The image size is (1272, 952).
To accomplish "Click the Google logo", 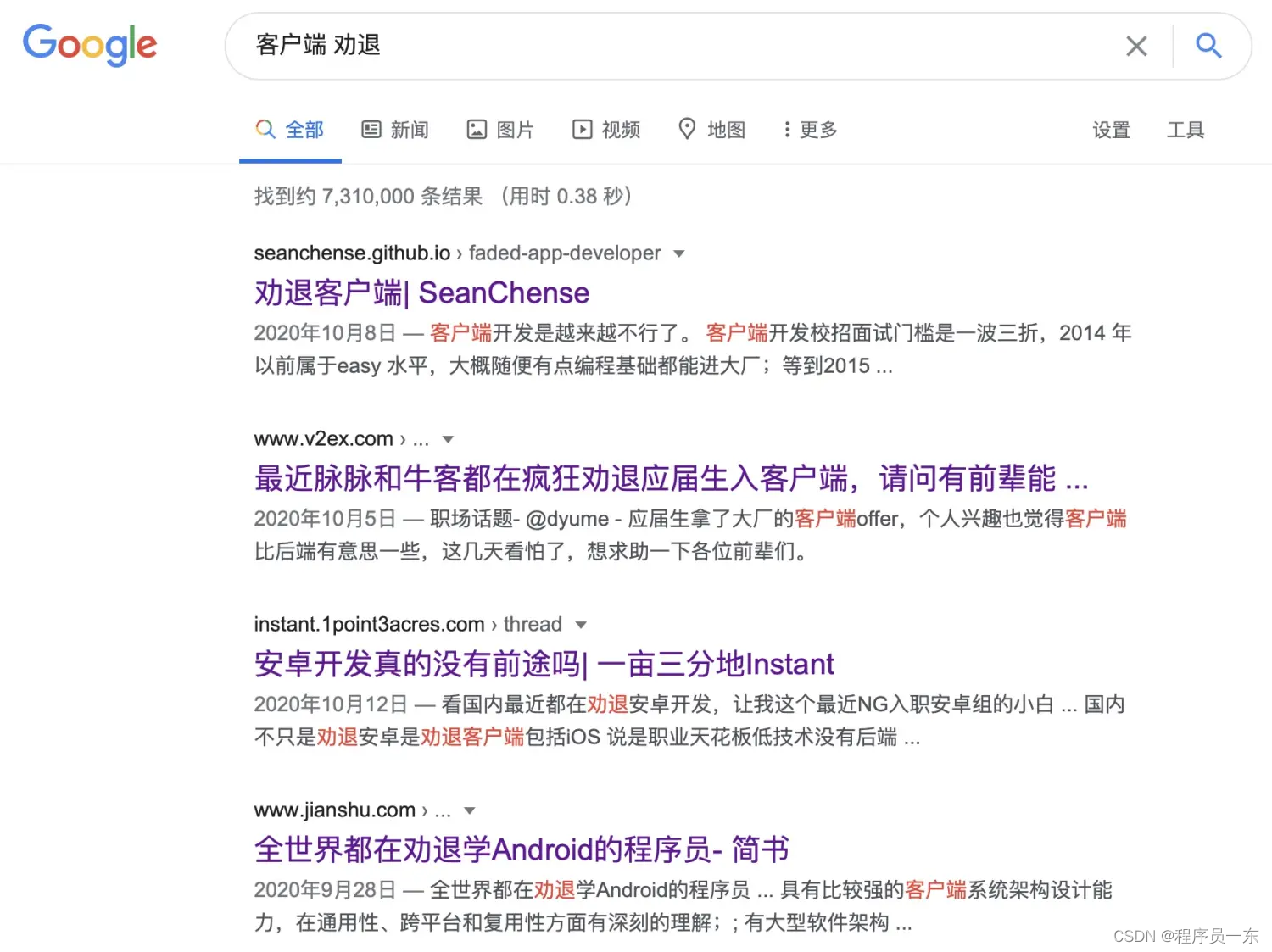I will (x=90, y=45).
